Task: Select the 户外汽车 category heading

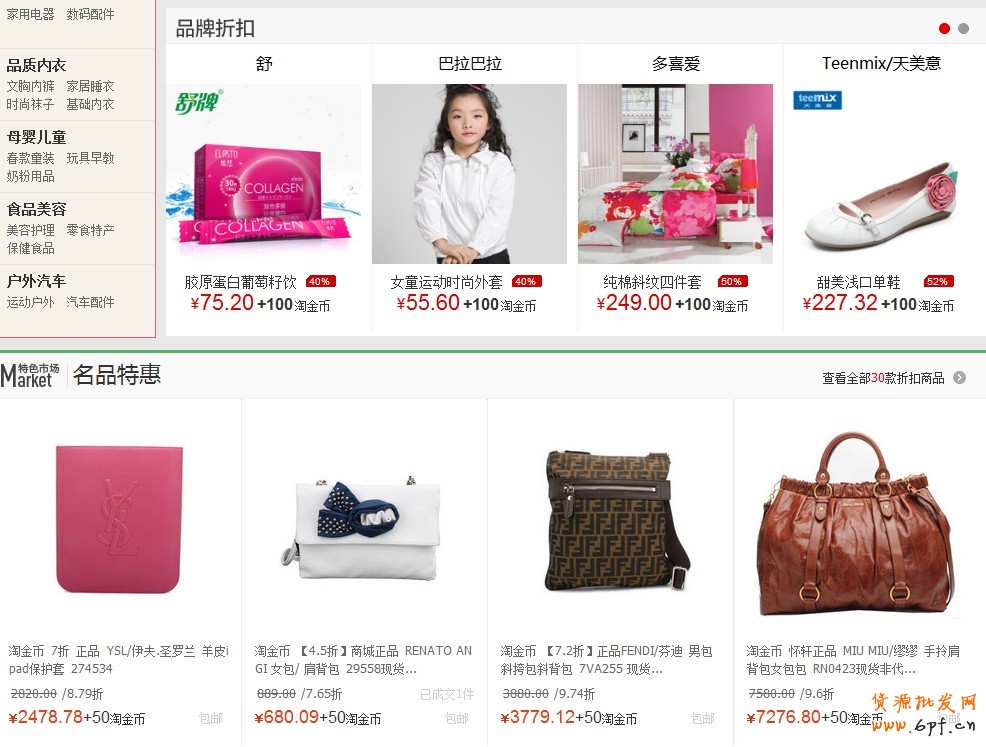Action: tap(36, 281)
